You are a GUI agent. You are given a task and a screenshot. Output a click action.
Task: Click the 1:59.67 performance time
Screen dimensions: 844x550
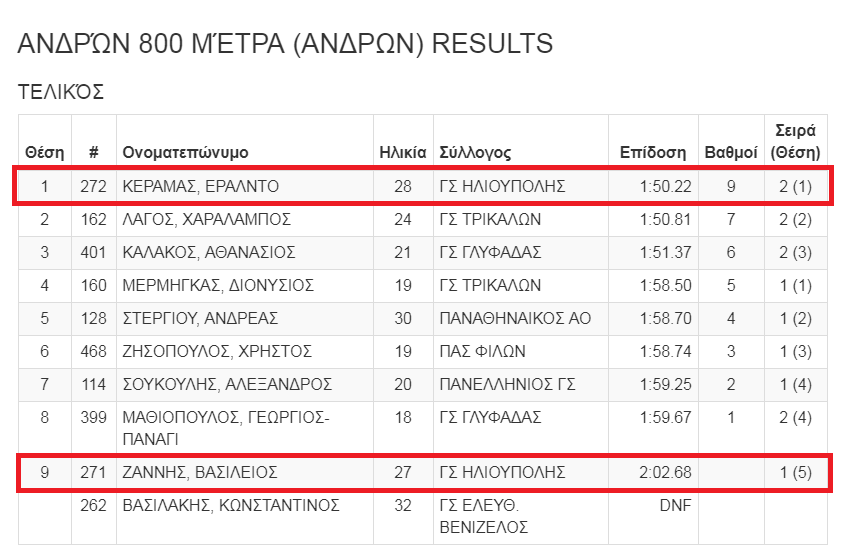pos(665,417)
